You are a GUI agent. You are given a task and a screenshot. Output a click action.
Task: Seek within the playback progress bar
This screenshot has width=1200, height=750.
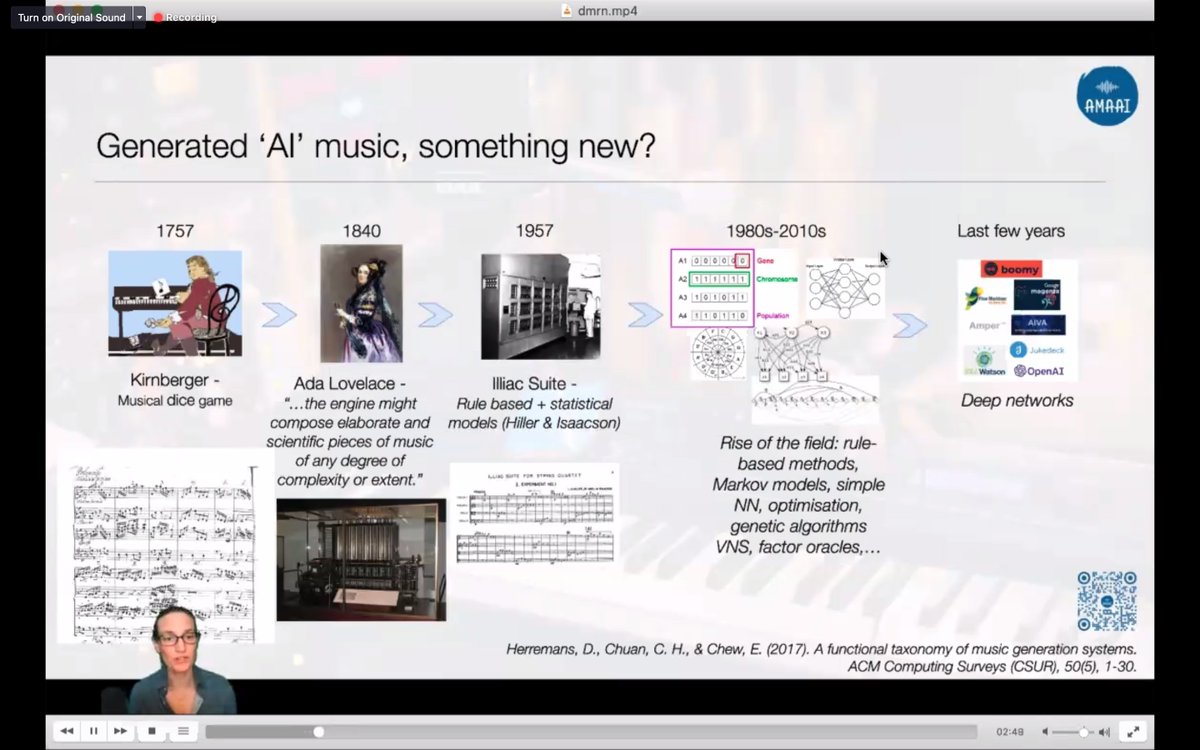point(591,732)
